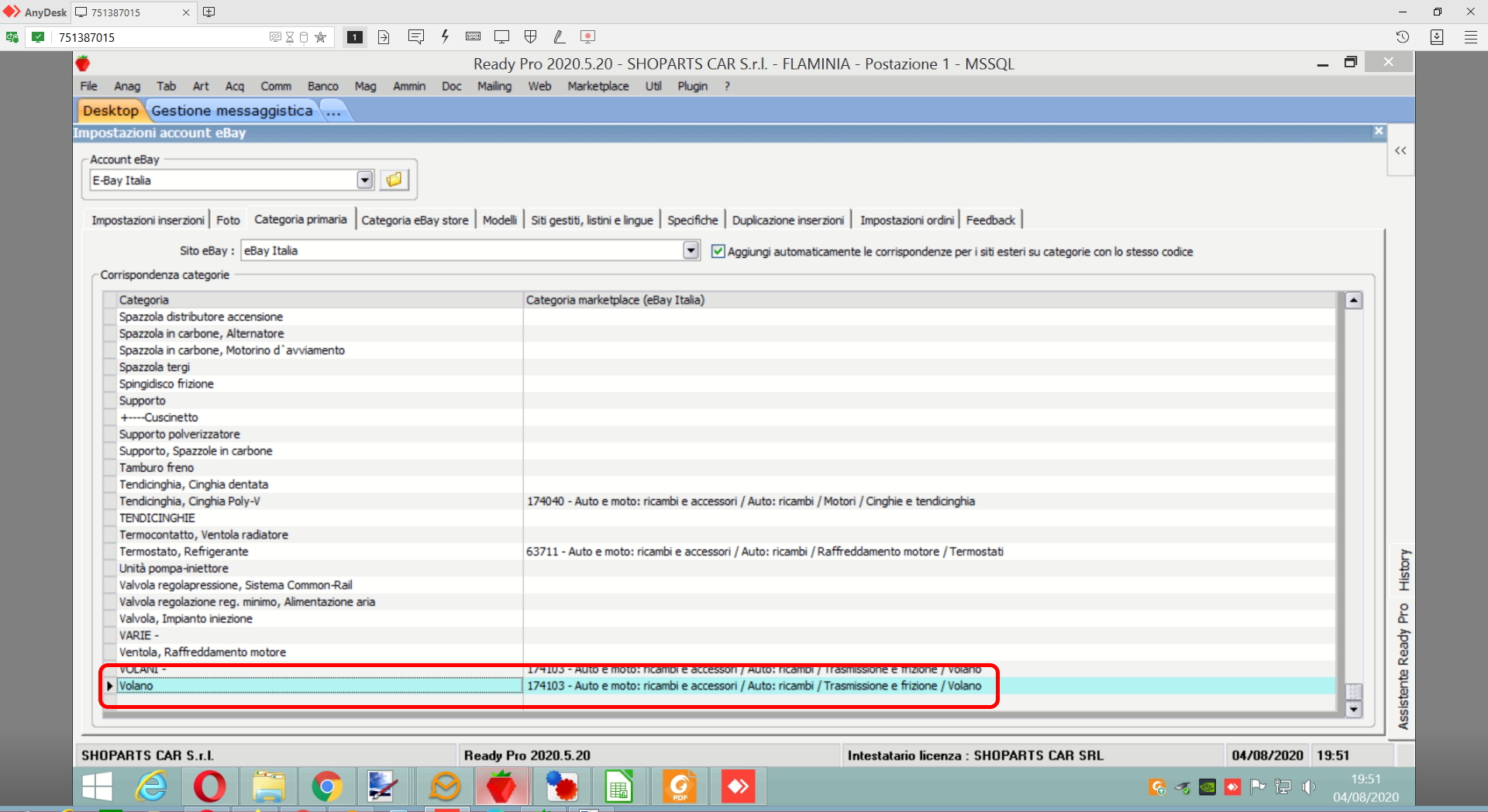Viewport: 1488px width, 812px height.
Task: Open the Feedback tab
Action: [990, 220]
